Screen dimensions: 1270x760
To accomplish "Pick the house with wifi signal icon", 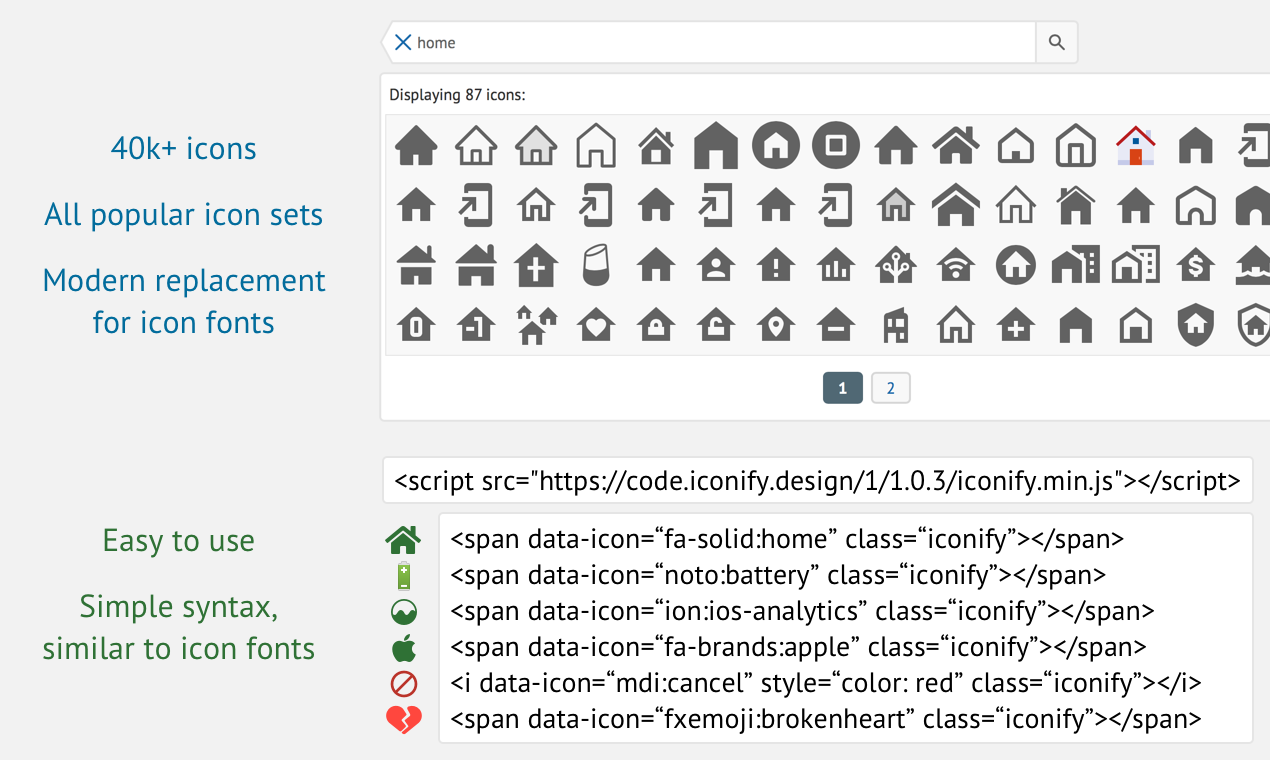I will (956, 266).
